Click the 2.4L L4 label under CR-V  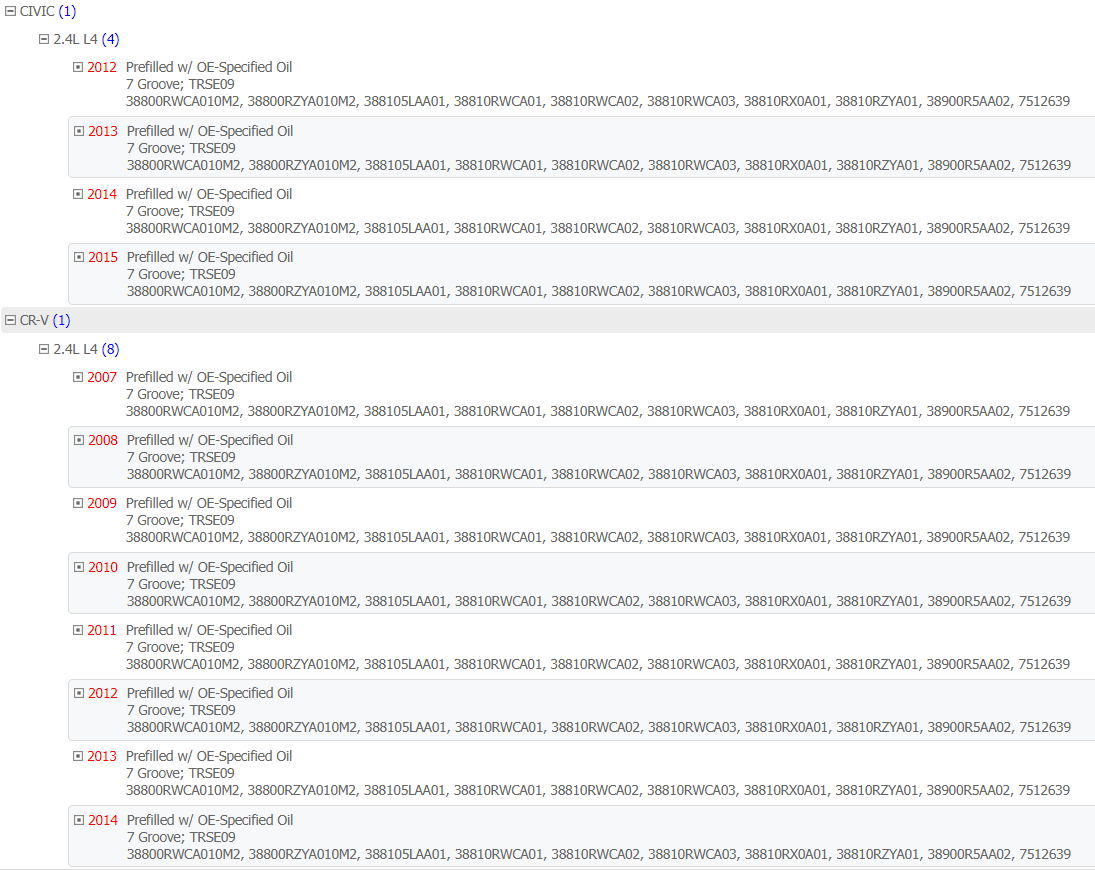(75, 349)
